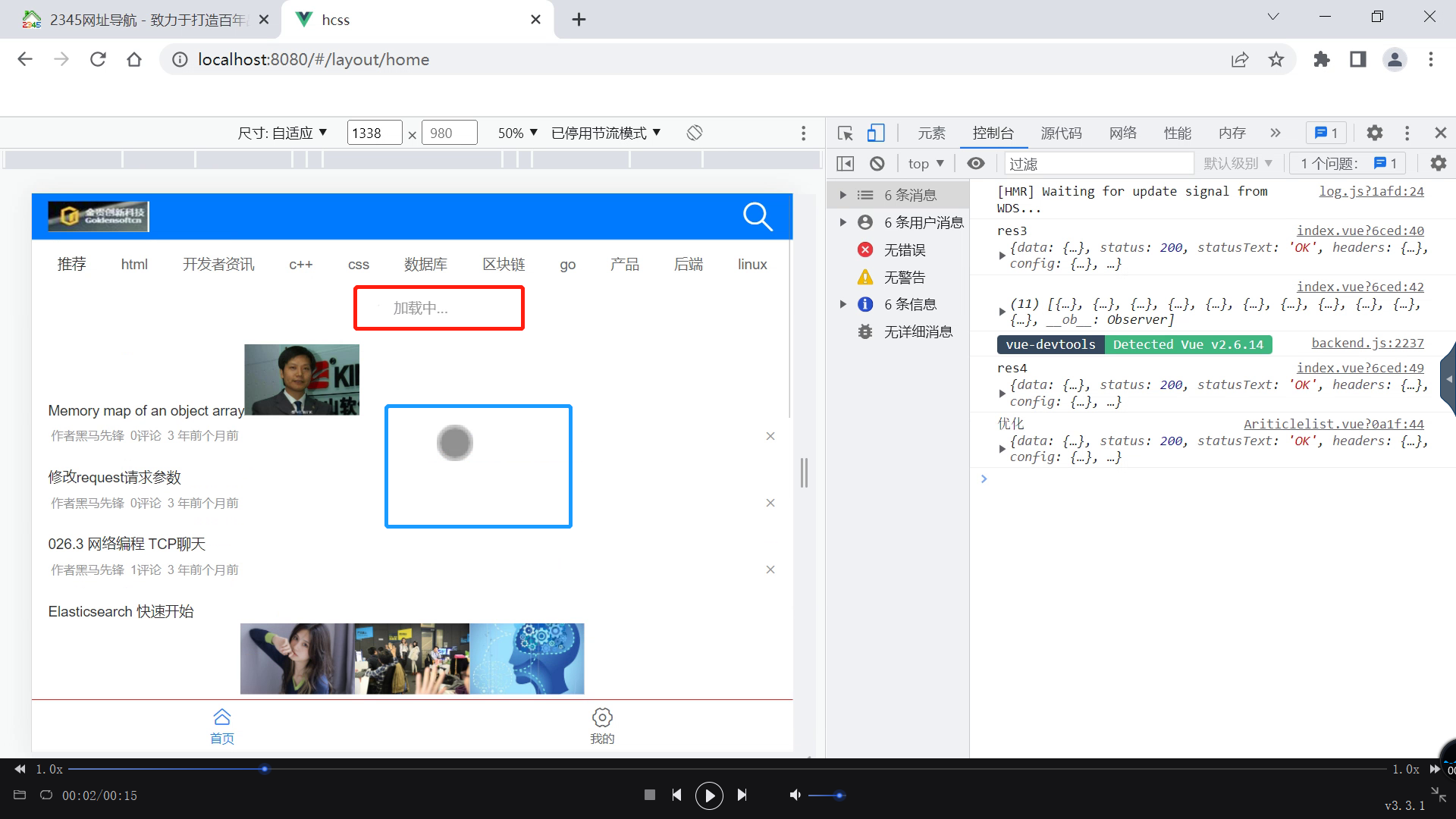Open index.vue?6ced:40 source link
The image size is (1456, 819).
(1360, 231)
